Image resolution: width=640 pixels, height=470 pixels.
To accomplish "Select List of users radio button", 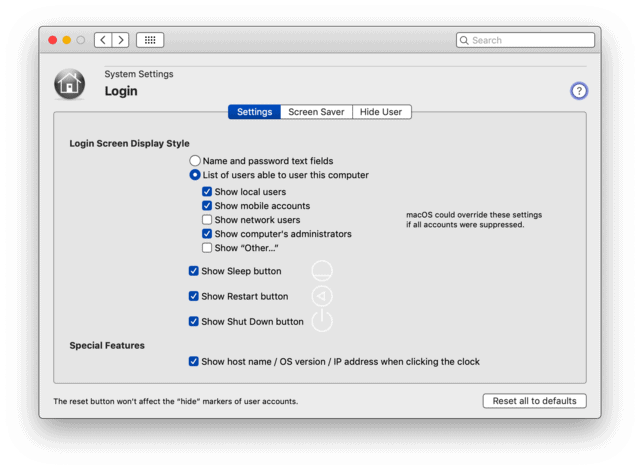I will coord(195,175).
